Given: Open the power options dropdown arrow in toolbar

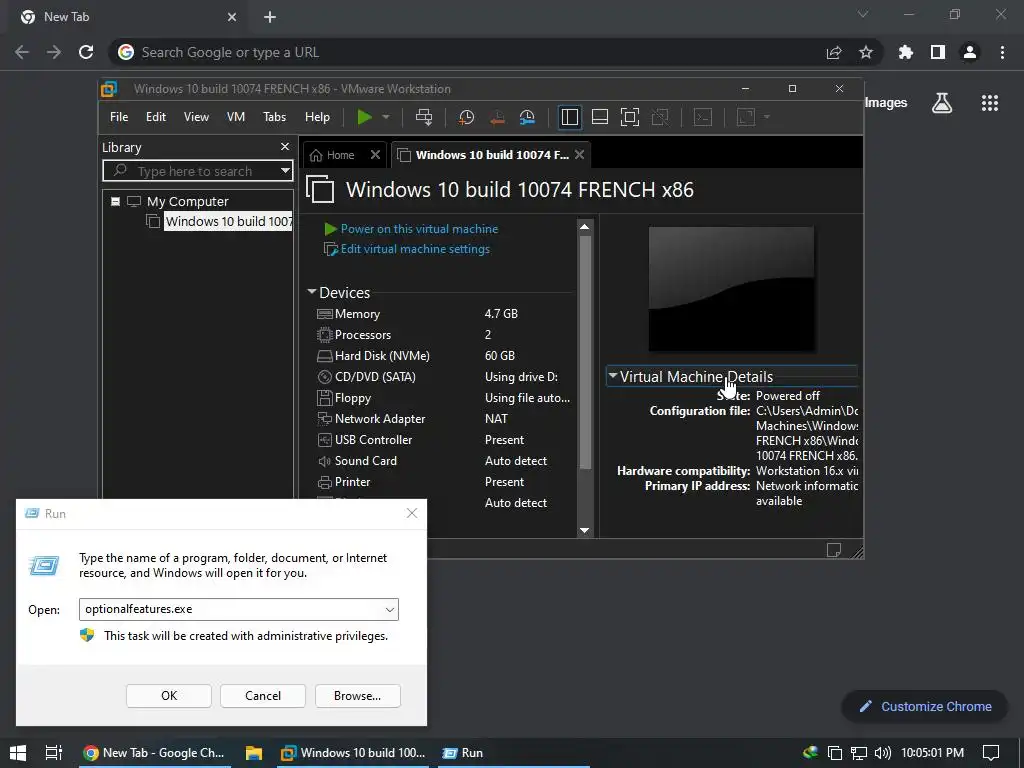Looking at the screenshot, I should coord(386,117).
